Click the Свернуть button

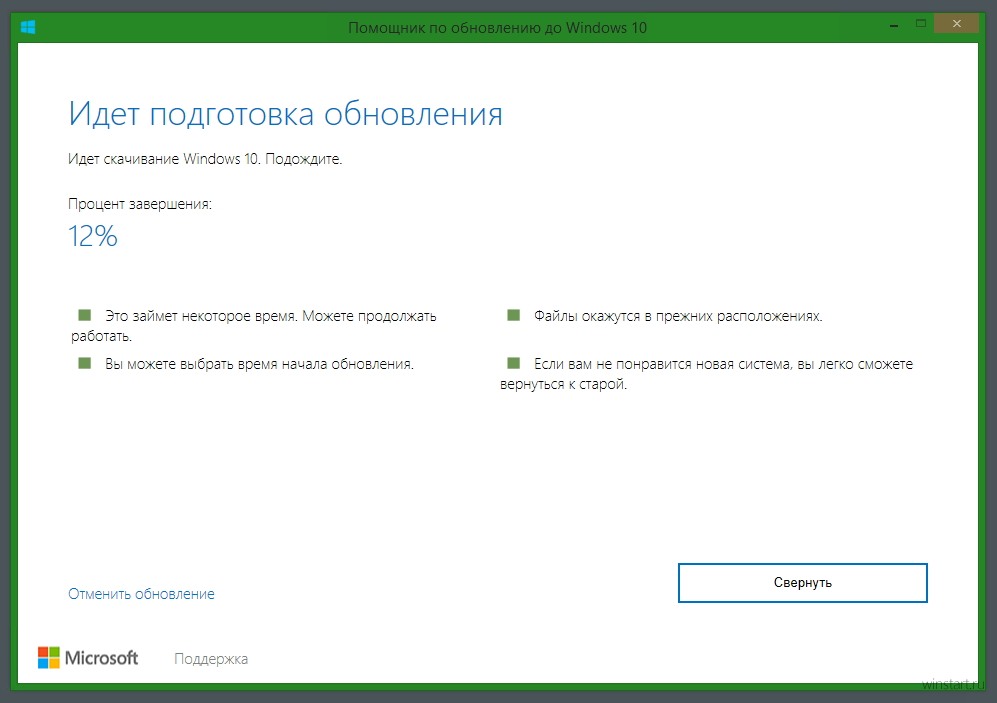point(802,583)
